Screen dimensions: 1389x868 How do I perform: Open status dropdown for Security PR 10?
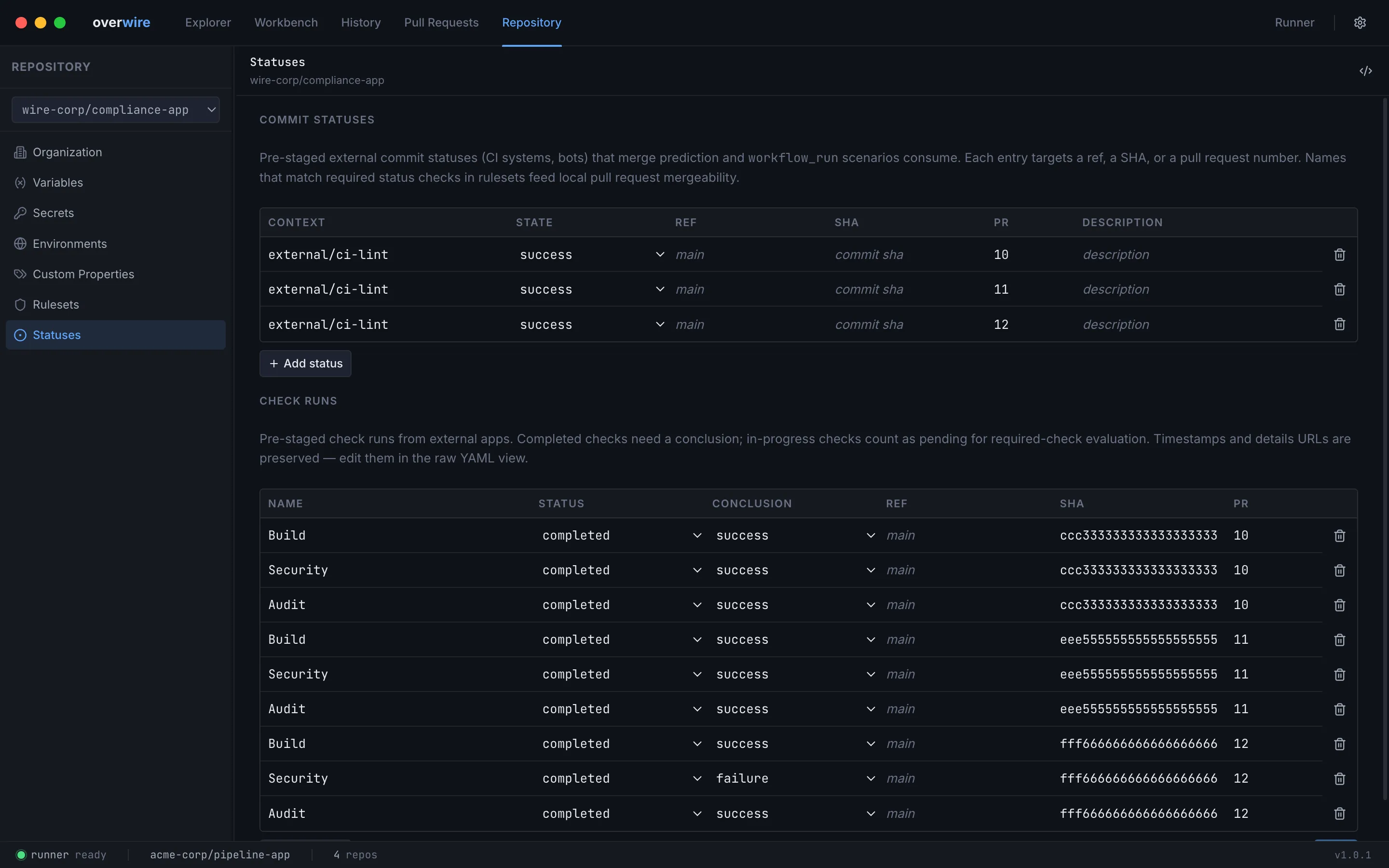tap(622, 570)
